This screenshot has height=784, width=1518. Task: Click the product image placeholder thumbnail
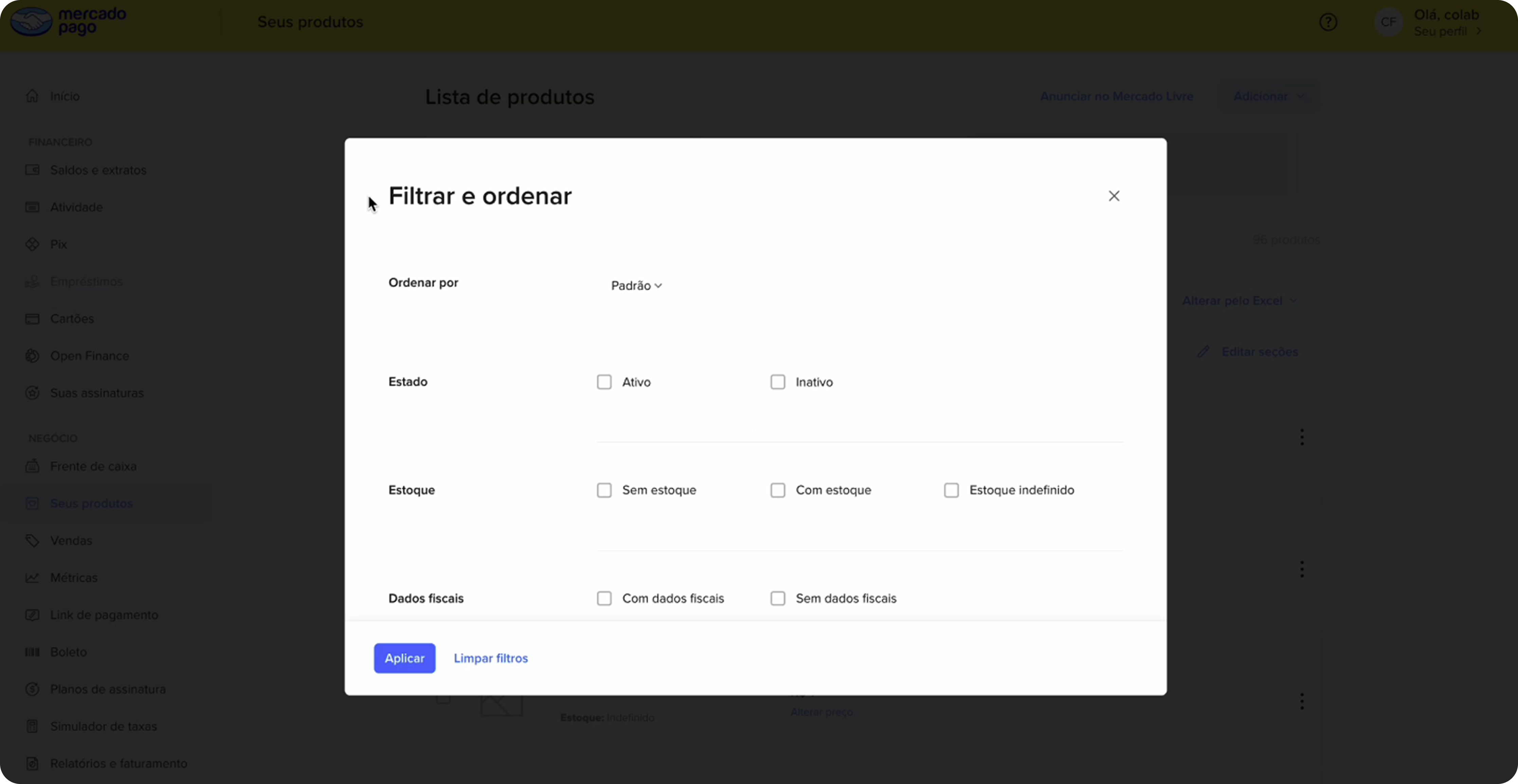(x=502, y=706)
